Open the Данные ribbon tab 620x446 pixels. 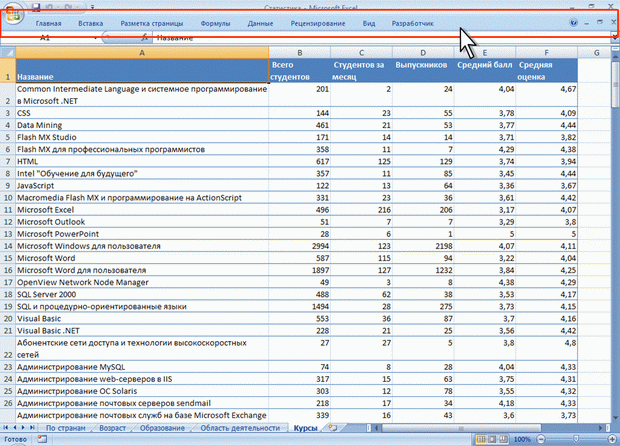click(x=260, y=23)
